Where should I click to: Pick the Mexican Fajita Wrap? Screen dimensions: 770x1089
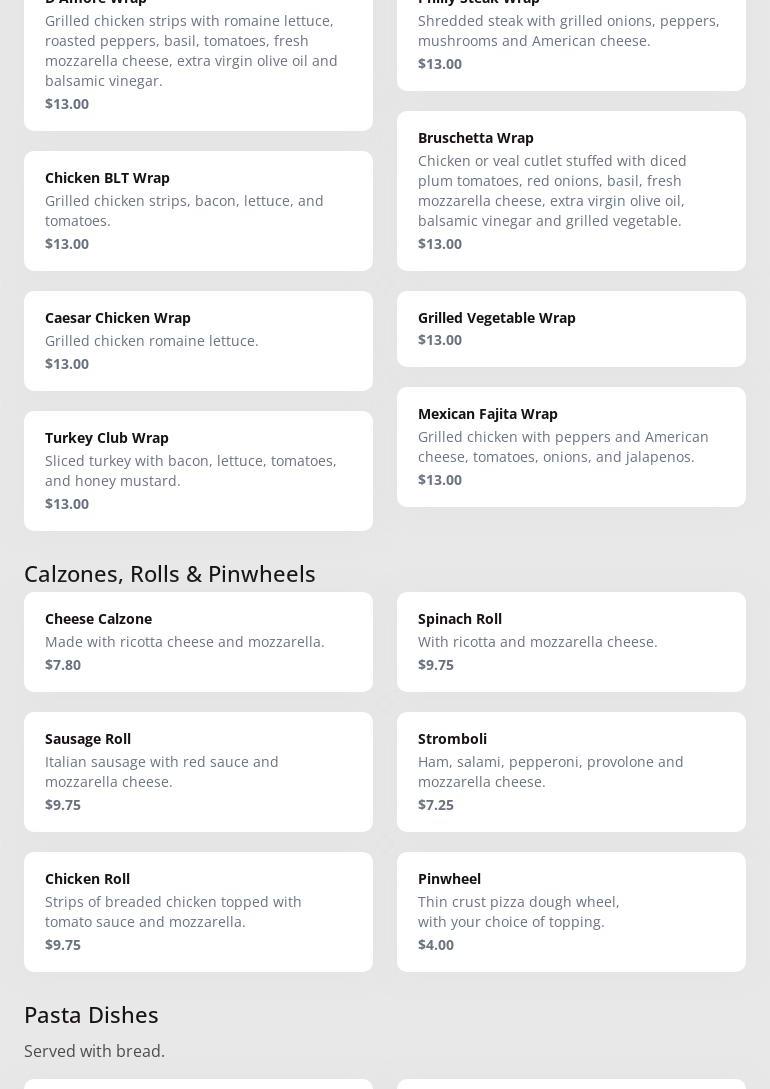(x=571, y=446)
